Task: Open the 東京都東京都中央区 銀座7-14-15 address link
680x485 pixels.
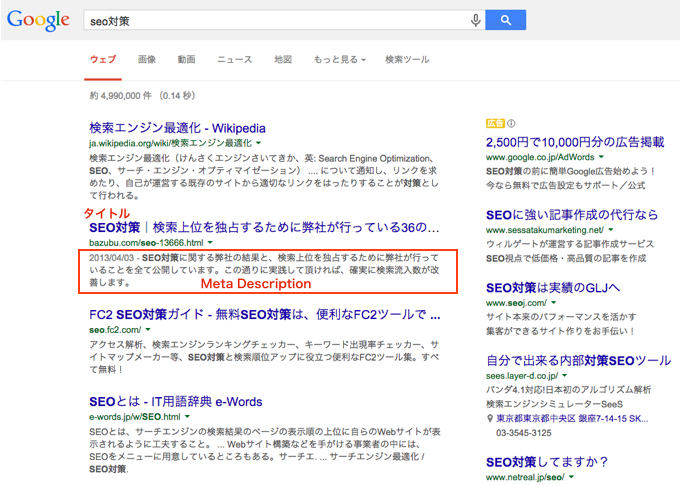Action: [x=572, y=419]
